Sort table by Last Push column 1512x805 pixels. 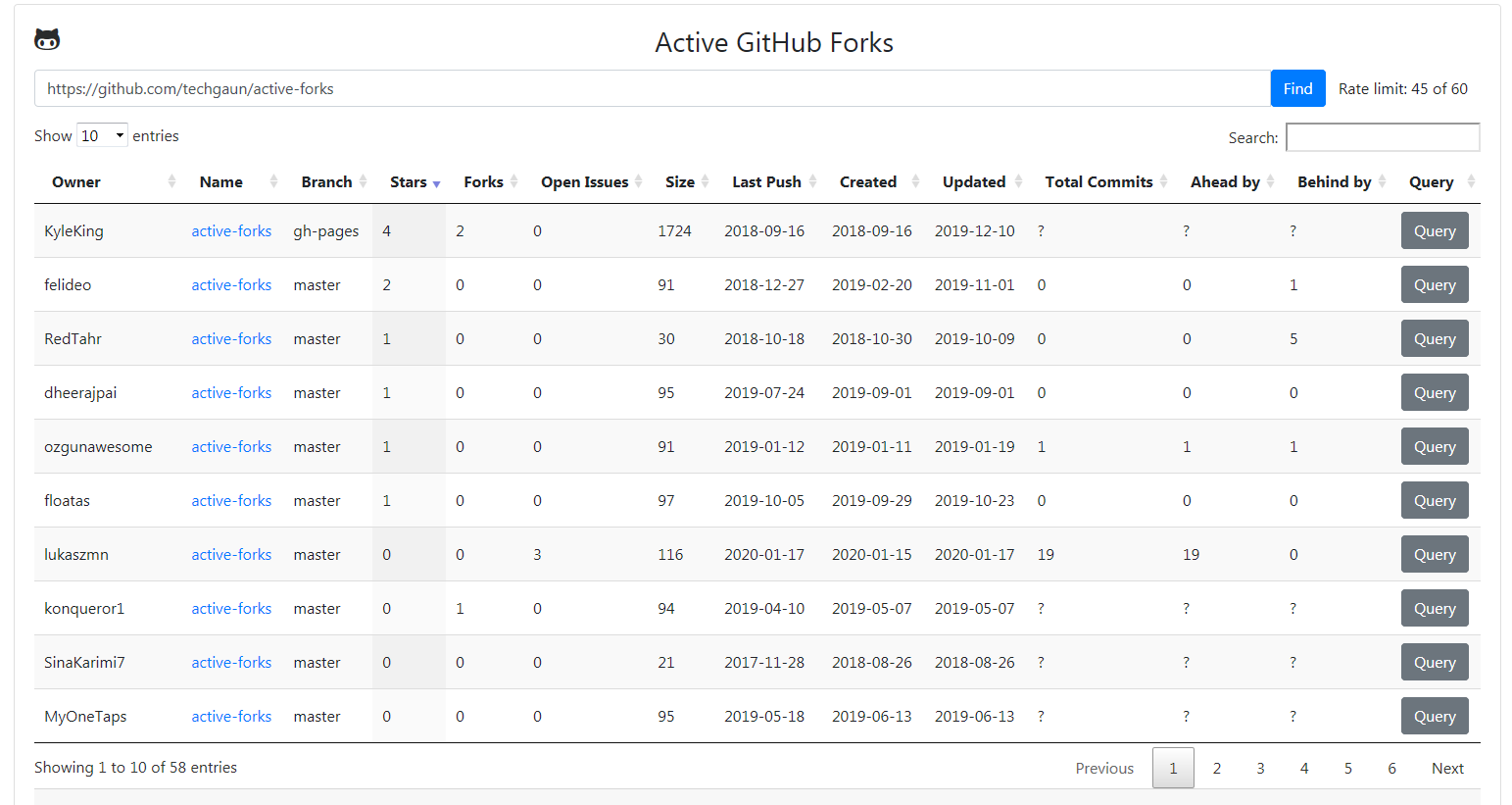pyautogui.click(x=768, y=181)
